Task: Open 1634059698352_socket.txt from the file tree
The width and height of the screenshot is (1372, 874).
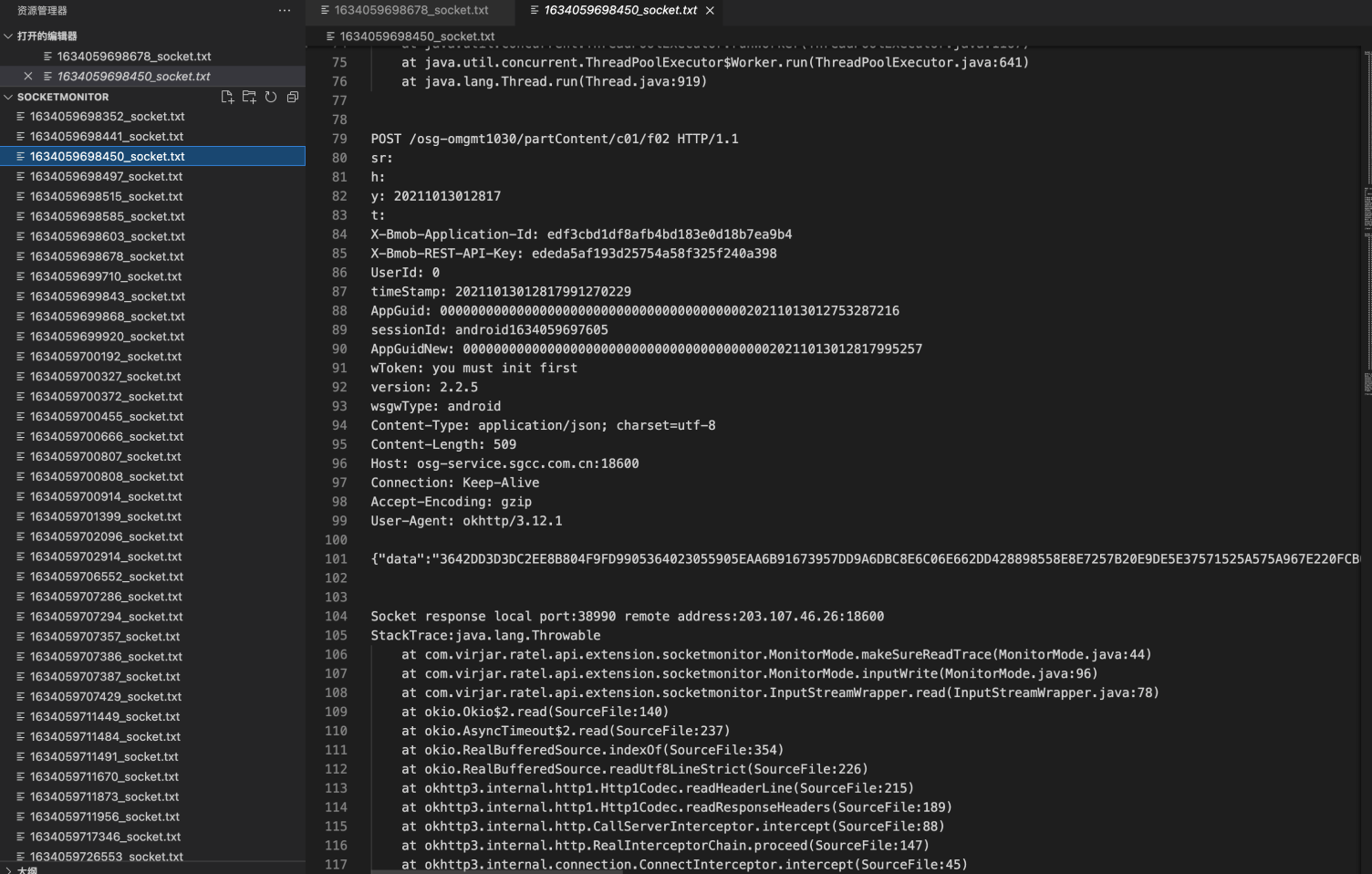Action: click(107, 117)
